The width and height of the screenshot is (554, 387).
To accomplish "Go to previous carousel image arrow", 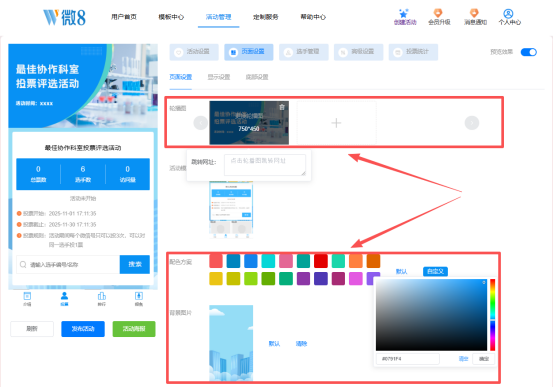I will [x=201, y=123].
